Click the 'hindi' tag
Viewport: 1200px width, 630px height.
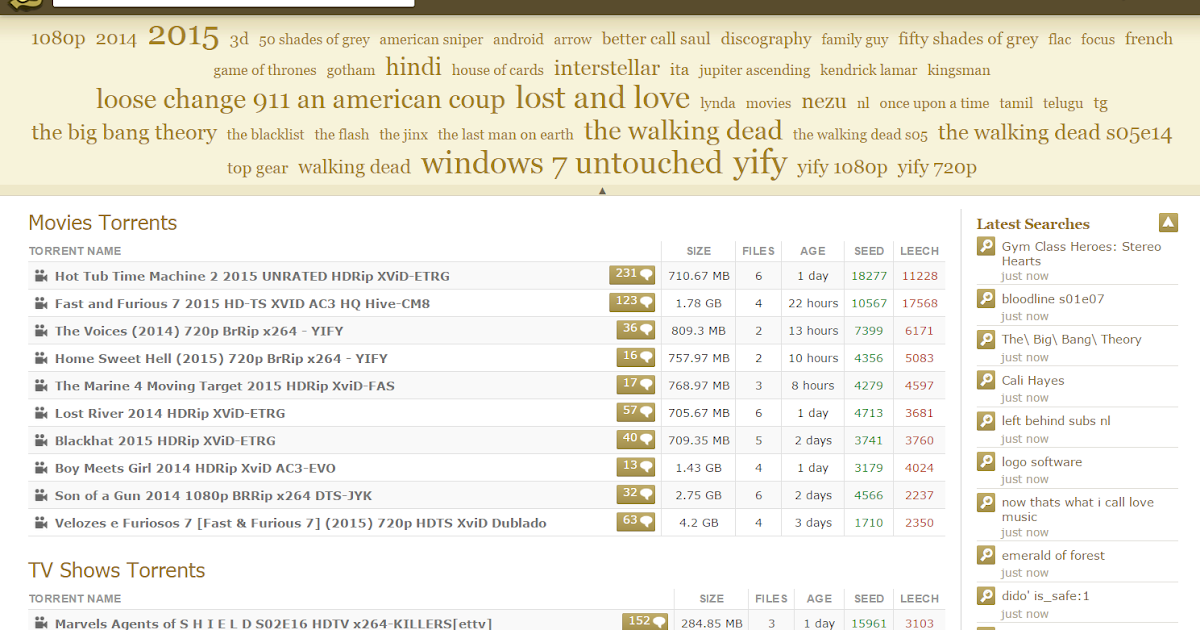413,67
